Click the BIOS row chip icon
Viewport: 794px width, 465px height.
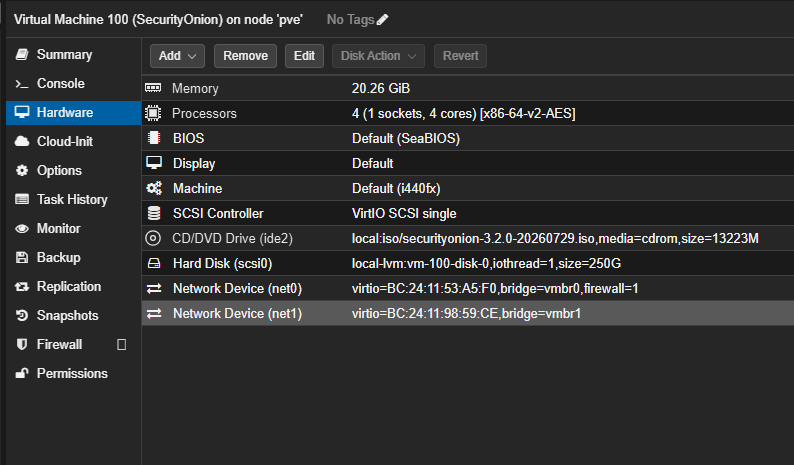click(153, 138)
